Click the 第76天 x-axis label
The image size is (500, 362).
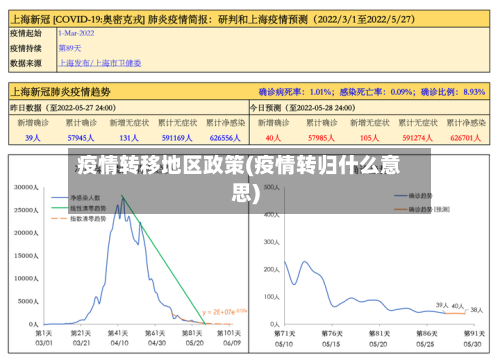pos(332,333)
